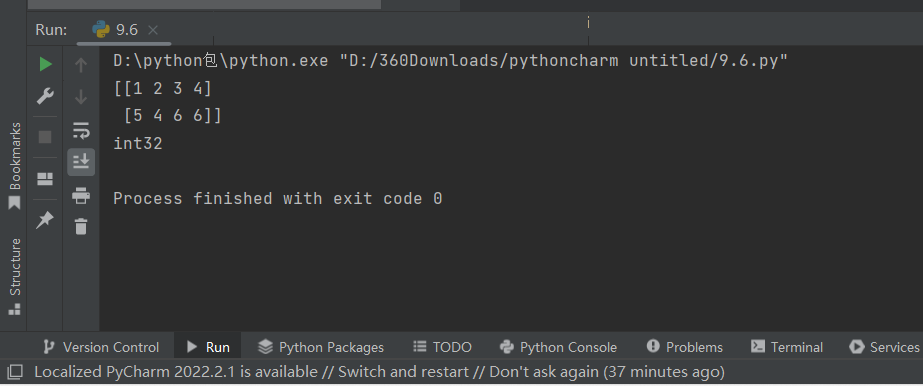Jump down the stack trace arrow
The height and width of the screenshot is (386, 923).
coord(81,96)
